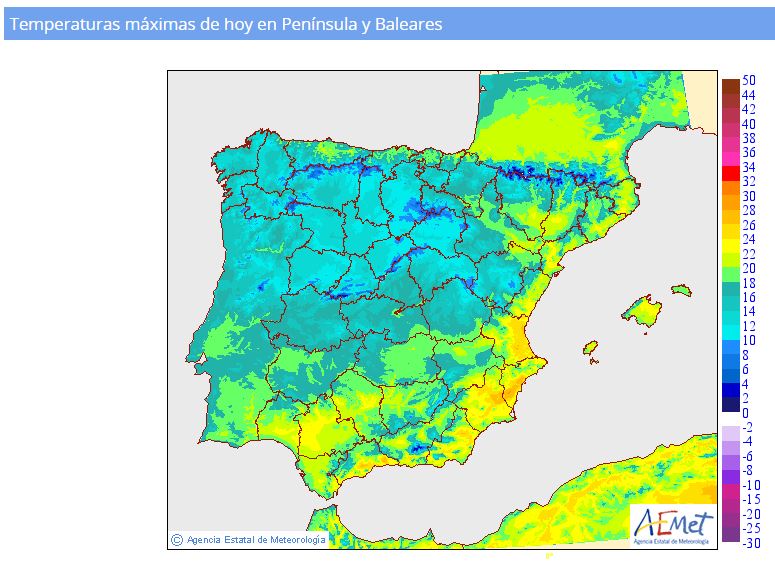Screen dimensions: 775x568
Task: Select Ibiza island on the map
Action: click(x=591, y=349)
